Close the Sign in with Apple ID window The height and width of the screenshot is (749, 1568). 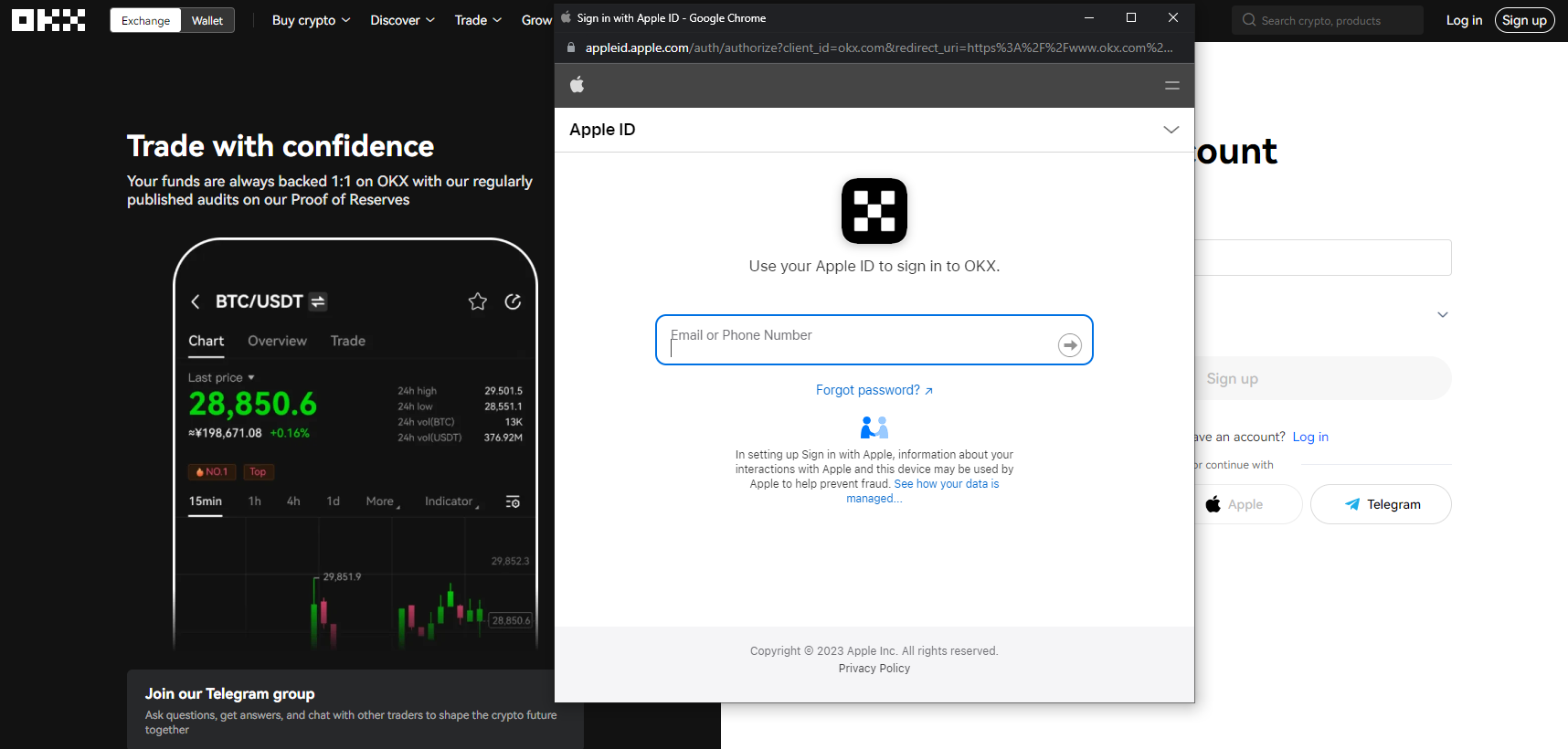click(1173, 17)
